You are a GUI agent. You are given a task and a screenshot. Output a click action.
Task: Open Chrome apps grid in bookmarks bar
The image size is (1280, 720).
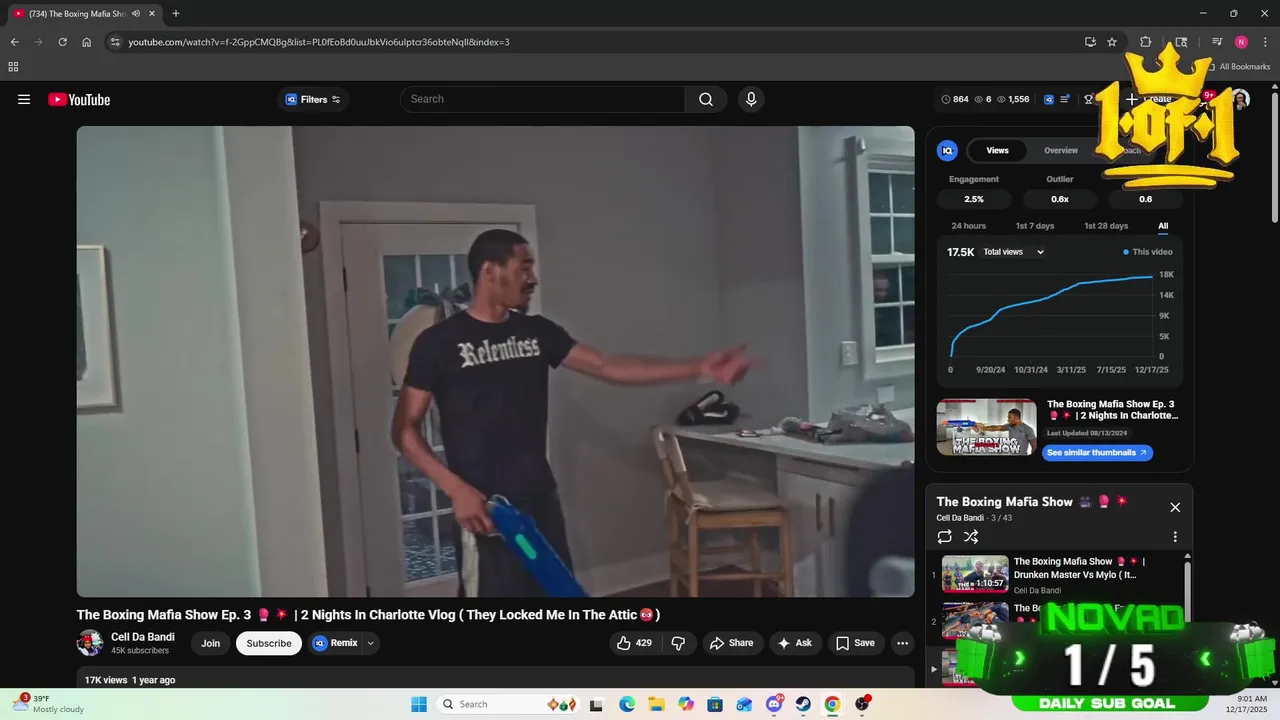click(13, 67)
